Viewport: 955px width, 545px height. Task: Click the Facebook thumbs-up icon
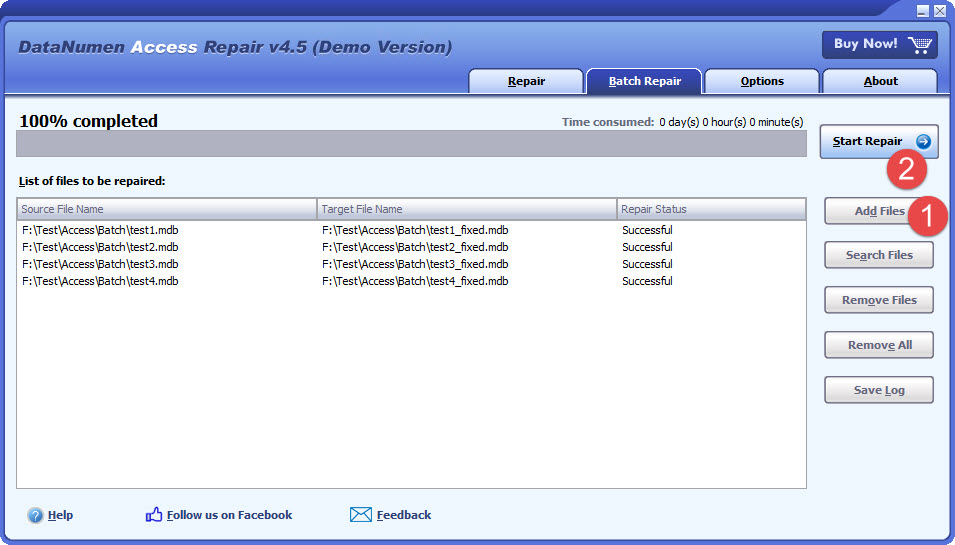click(x=154, y=515)
